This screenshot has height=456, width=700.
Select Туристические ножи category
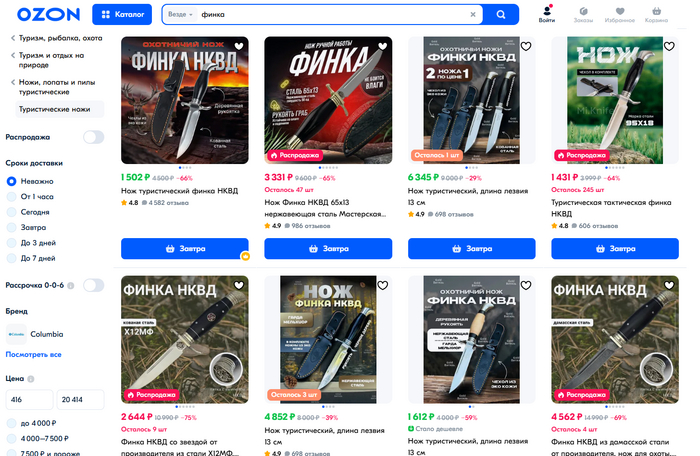[60, 109]
